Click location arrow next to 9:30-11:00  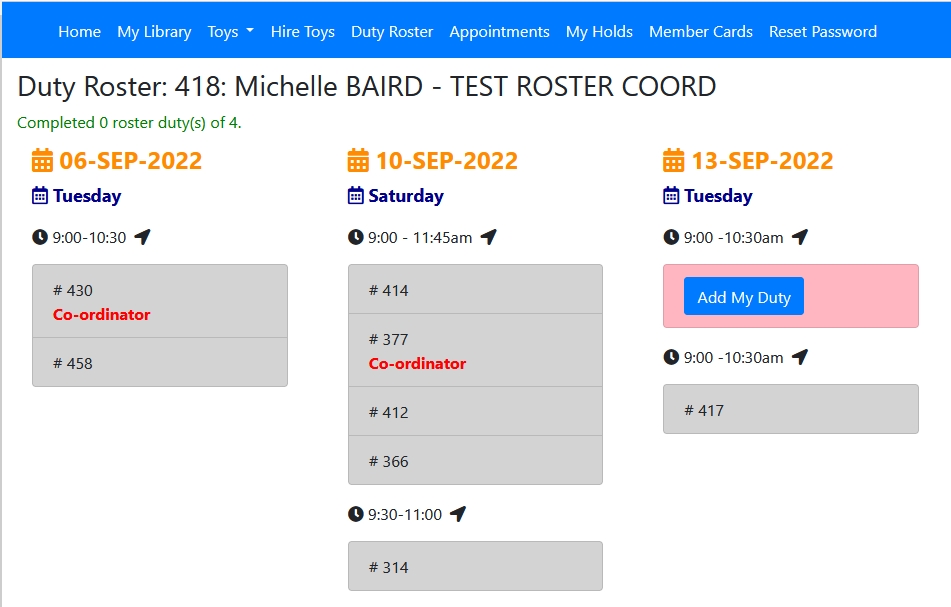(x=458, y=514)
